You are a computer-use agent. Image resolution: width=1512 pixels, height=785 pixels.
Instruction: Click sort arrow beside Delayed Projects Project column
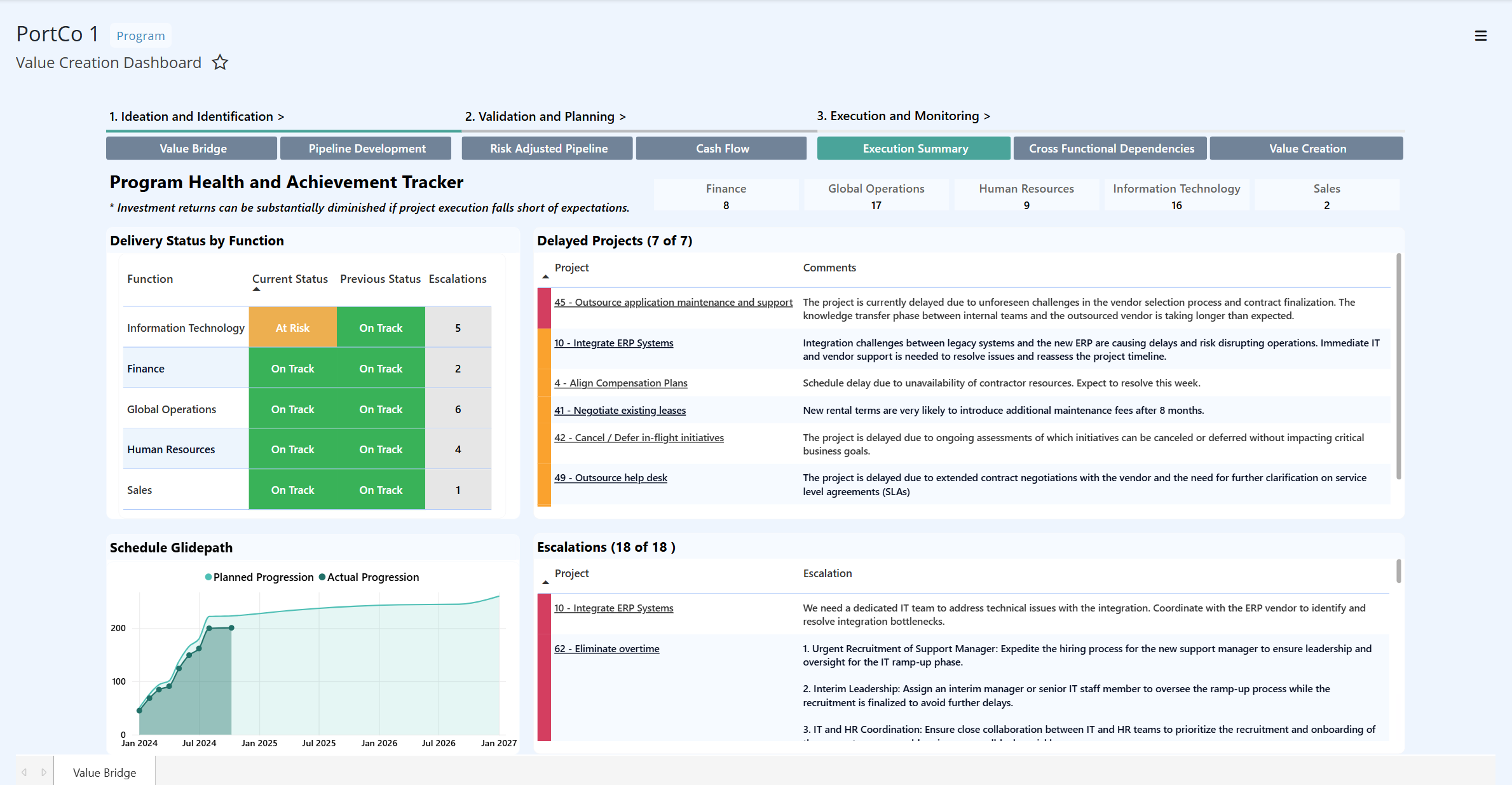click(545, 276)
